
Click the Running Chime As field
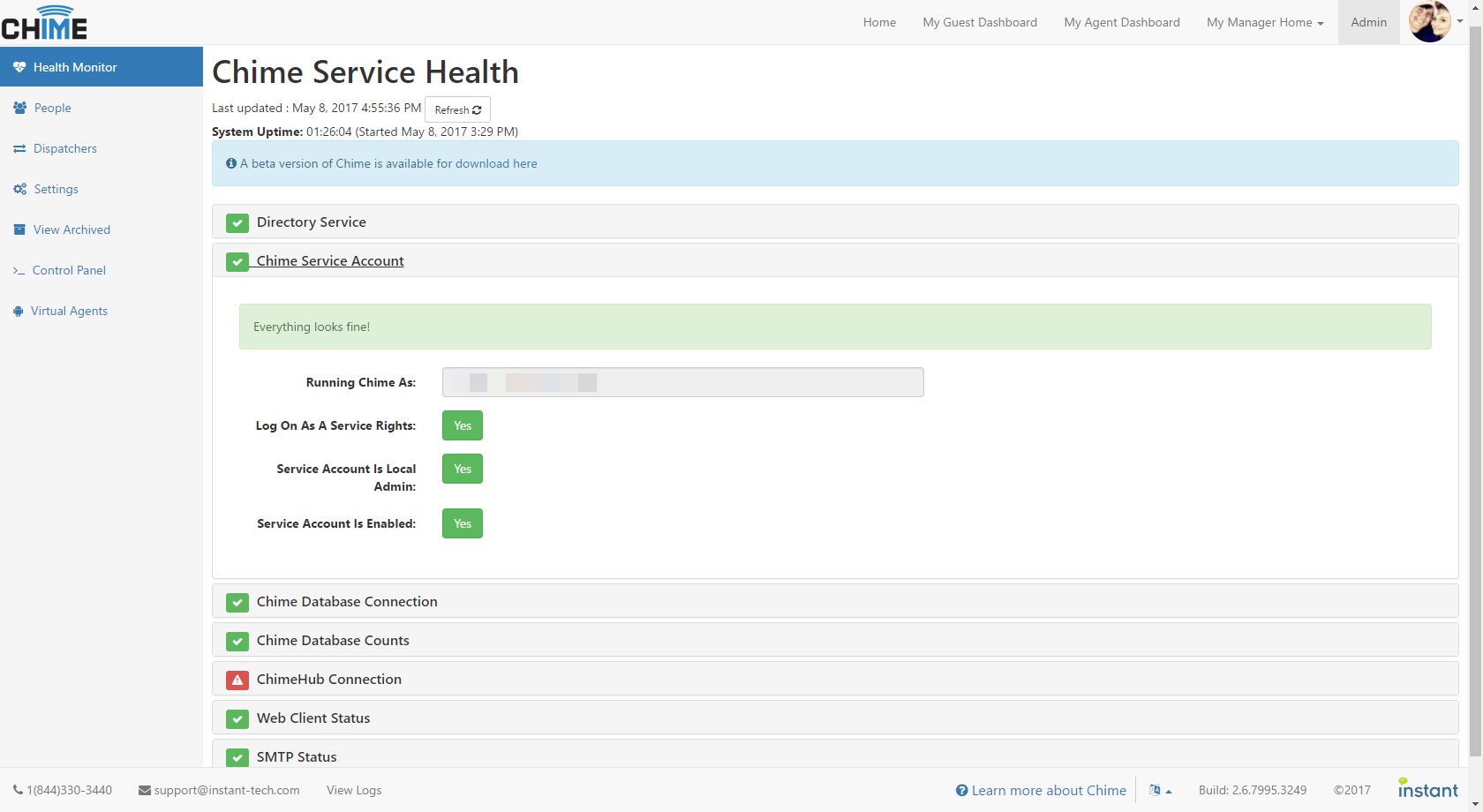coord(683,382)
